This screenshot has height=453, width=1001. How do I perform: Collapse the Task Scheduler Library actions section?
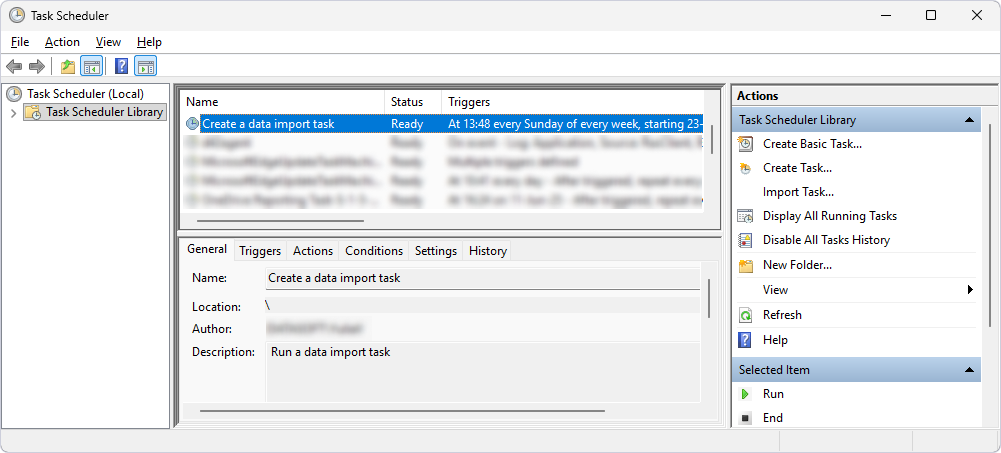click(x=968, y=120)
